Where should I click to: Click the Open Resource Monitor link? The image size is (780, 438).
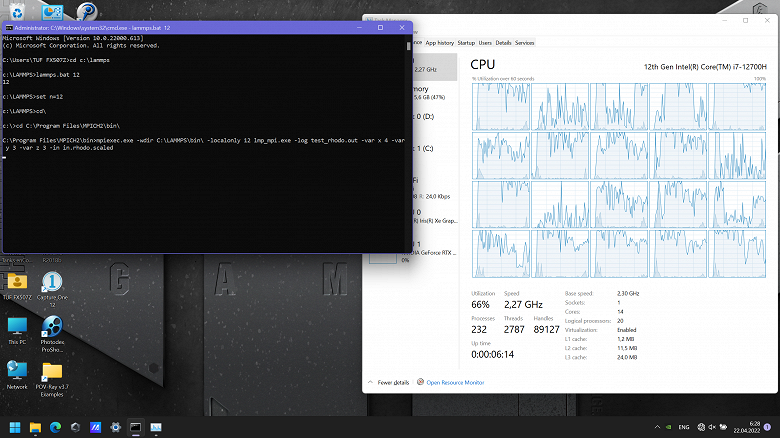pyautogui.click(x=455, y=382)
